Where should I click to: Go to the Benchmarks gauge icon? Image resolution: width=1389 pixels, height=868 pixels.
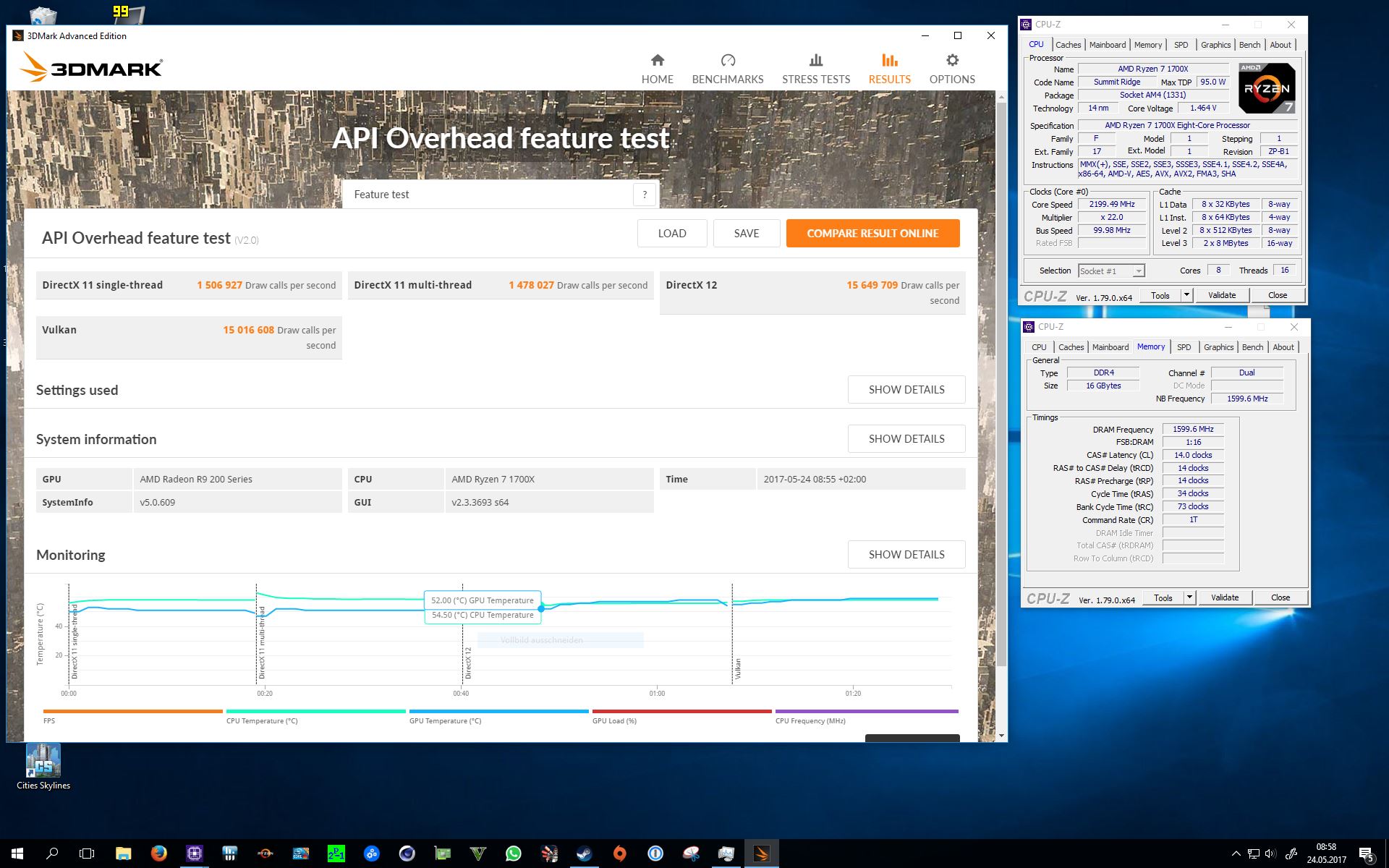click(728, 61)
